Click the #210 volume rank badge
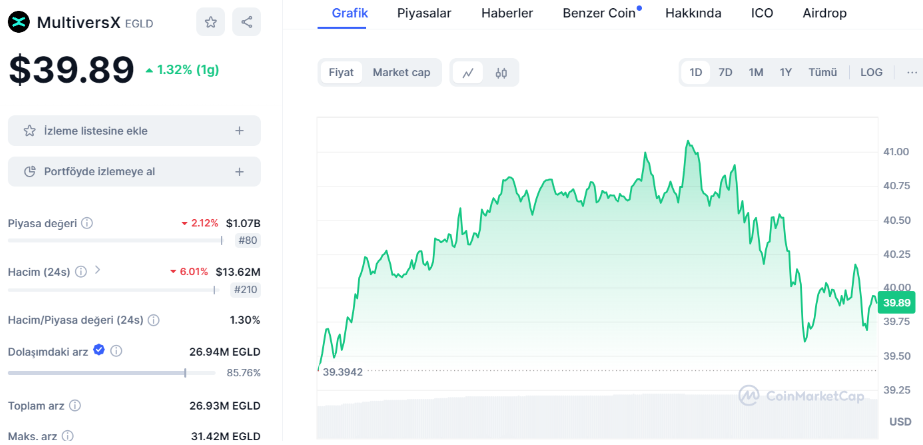The width and height of the screenshot is (923, 445). pyautogui.click(x=245, y=290)
